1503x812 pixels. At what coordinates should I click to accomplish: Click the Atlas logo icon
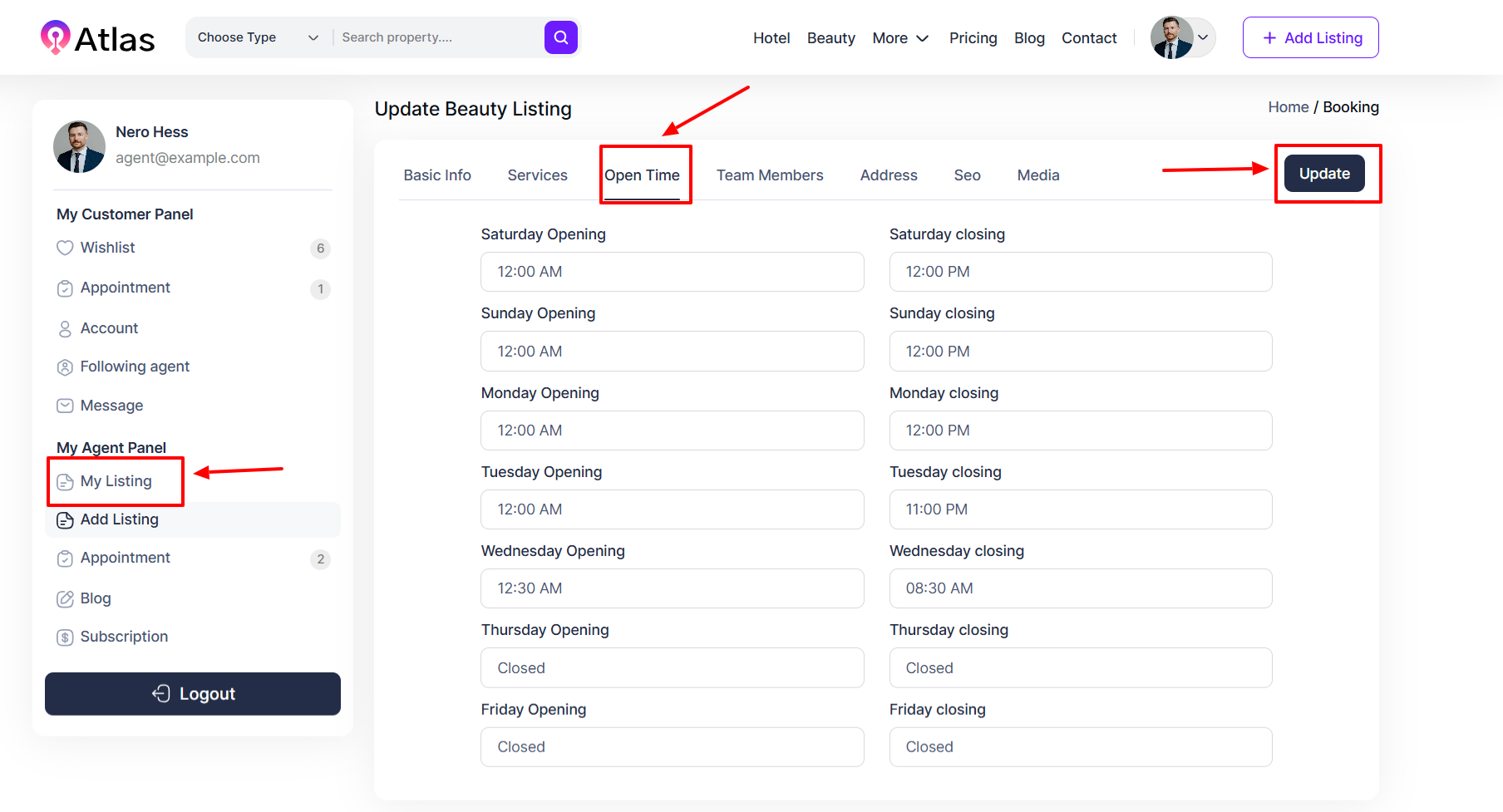click(x=56, y=37)
